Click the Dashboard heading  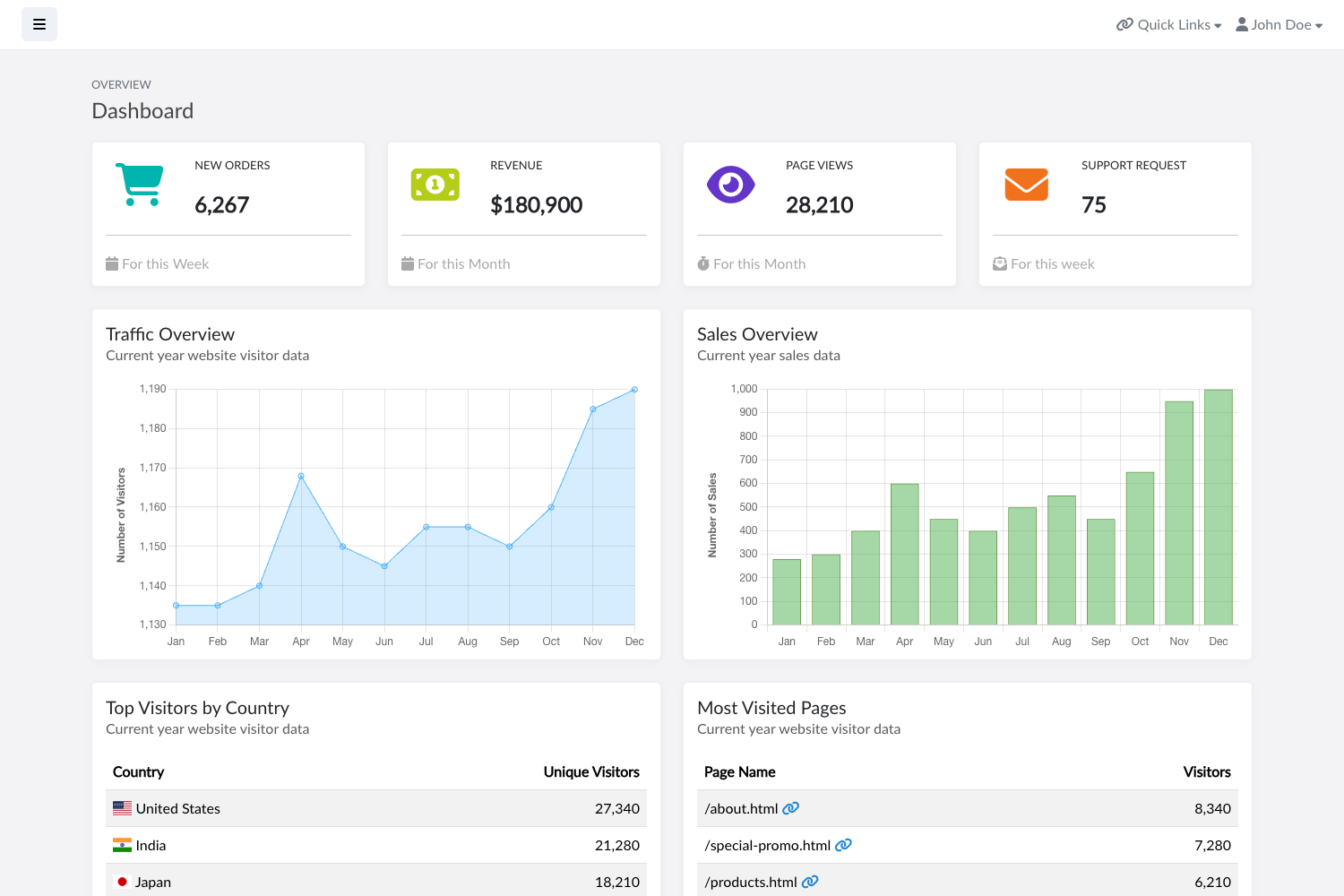point(142,110)
